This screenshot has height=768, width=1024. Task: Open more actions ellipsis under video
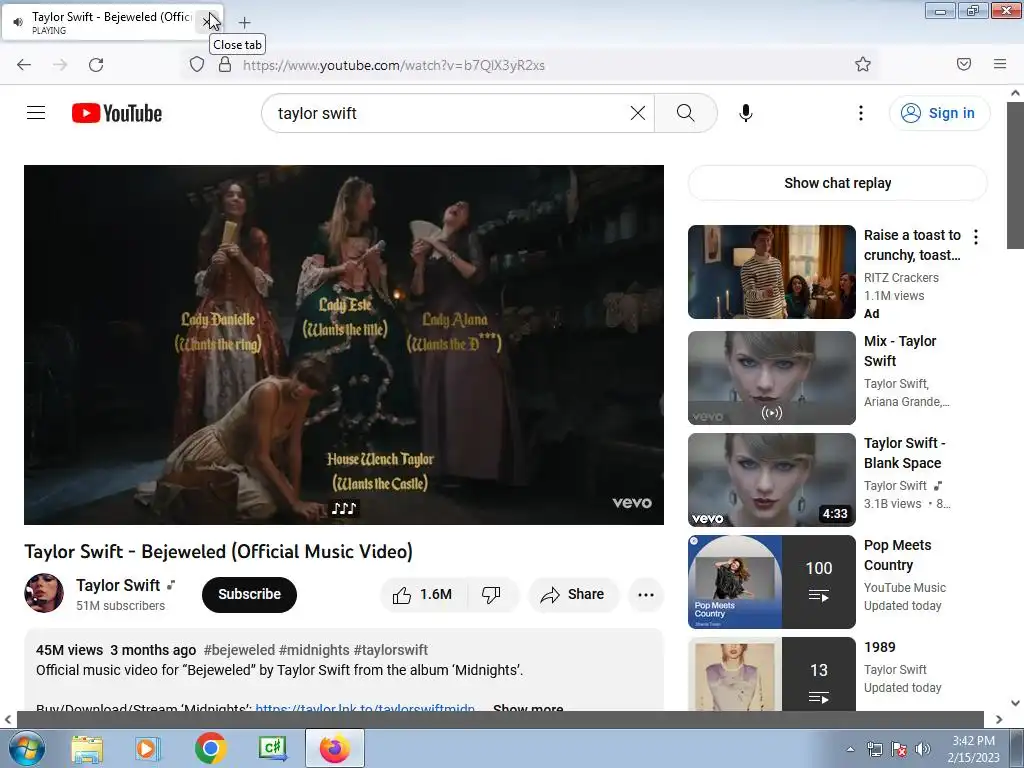pos(646,594)
